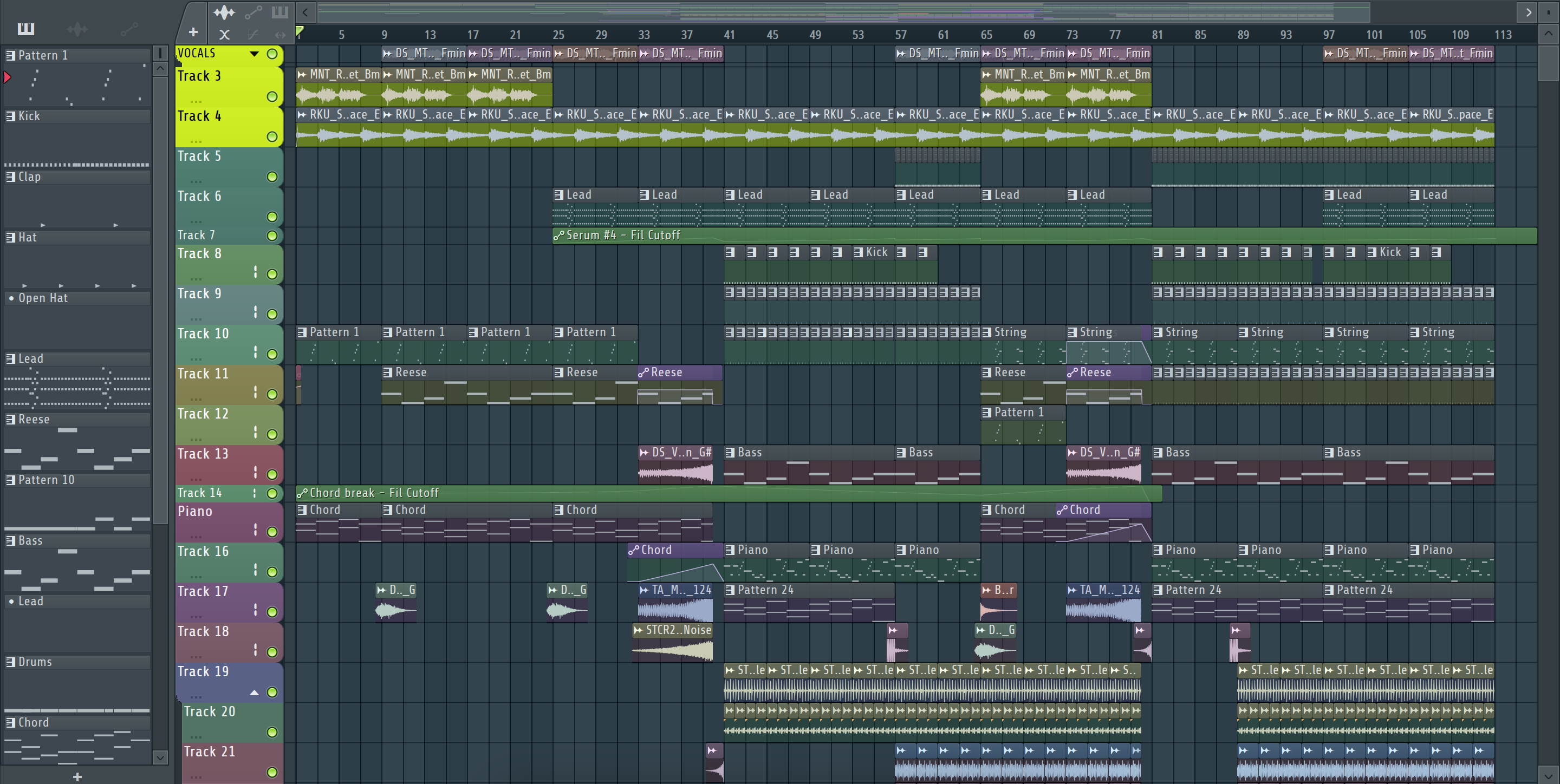This screenshot has height=784, width=1560.
Task: Mute Track 10
Action: pyautogui.click(x=272, y=354)
